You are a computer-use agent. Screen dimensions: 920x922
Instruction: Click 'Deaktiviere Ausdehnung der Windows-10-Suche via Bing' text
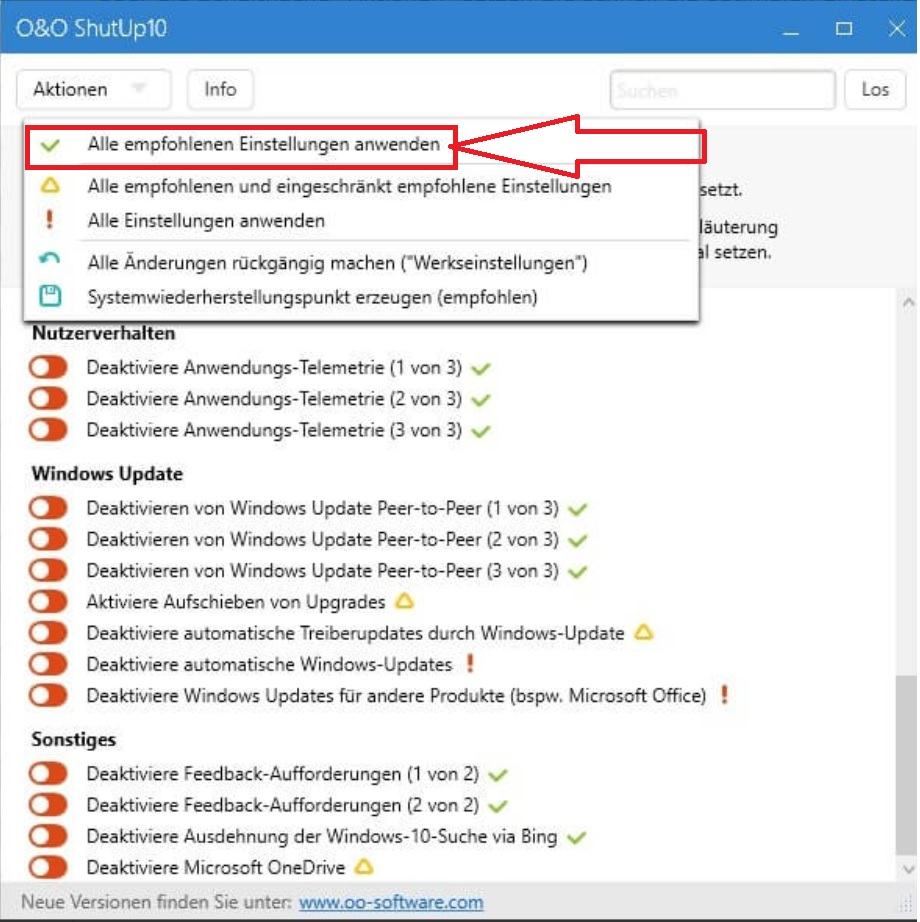coord(322,836)
